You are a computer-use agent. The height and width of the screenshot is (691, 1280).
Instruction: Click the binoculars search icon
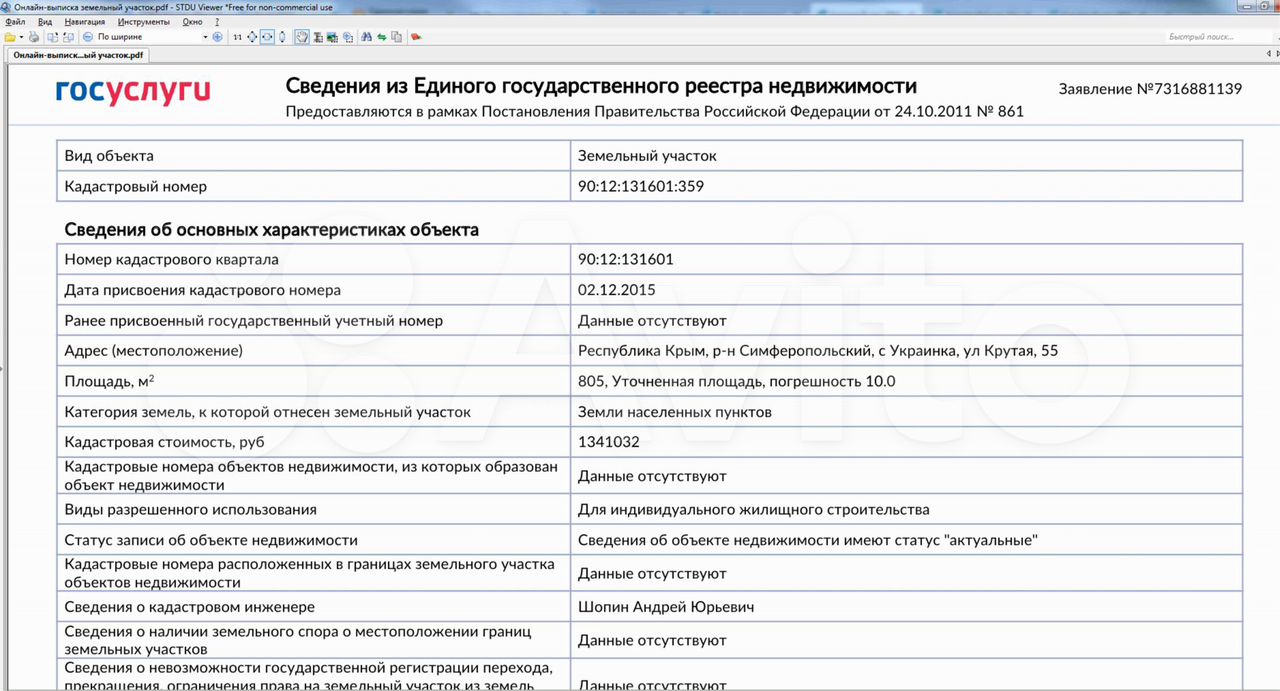click(367, 37)
